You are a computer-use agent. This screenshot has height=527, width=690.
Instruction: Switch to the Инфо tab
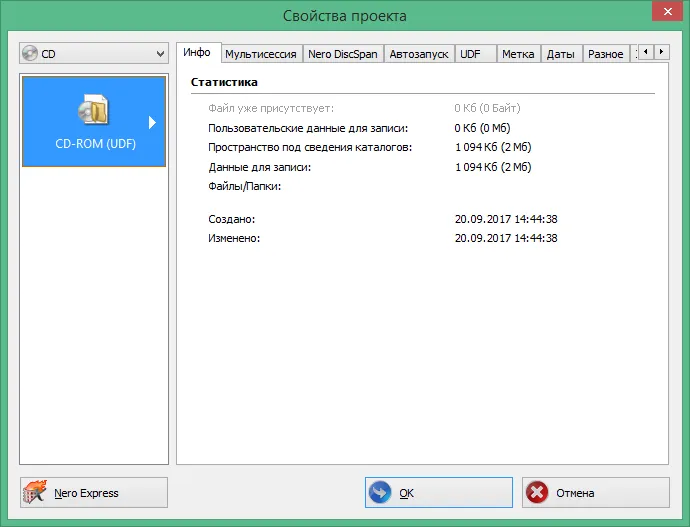coord(197,52)
